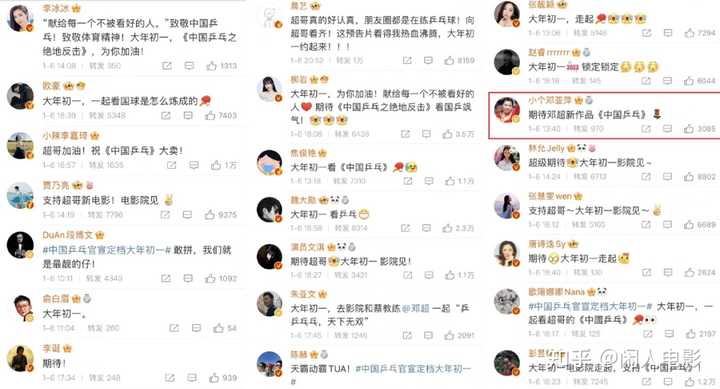Open the comment icon on 唐诗逸Sy's post
720x389 pixels.
tap(669, 272)
